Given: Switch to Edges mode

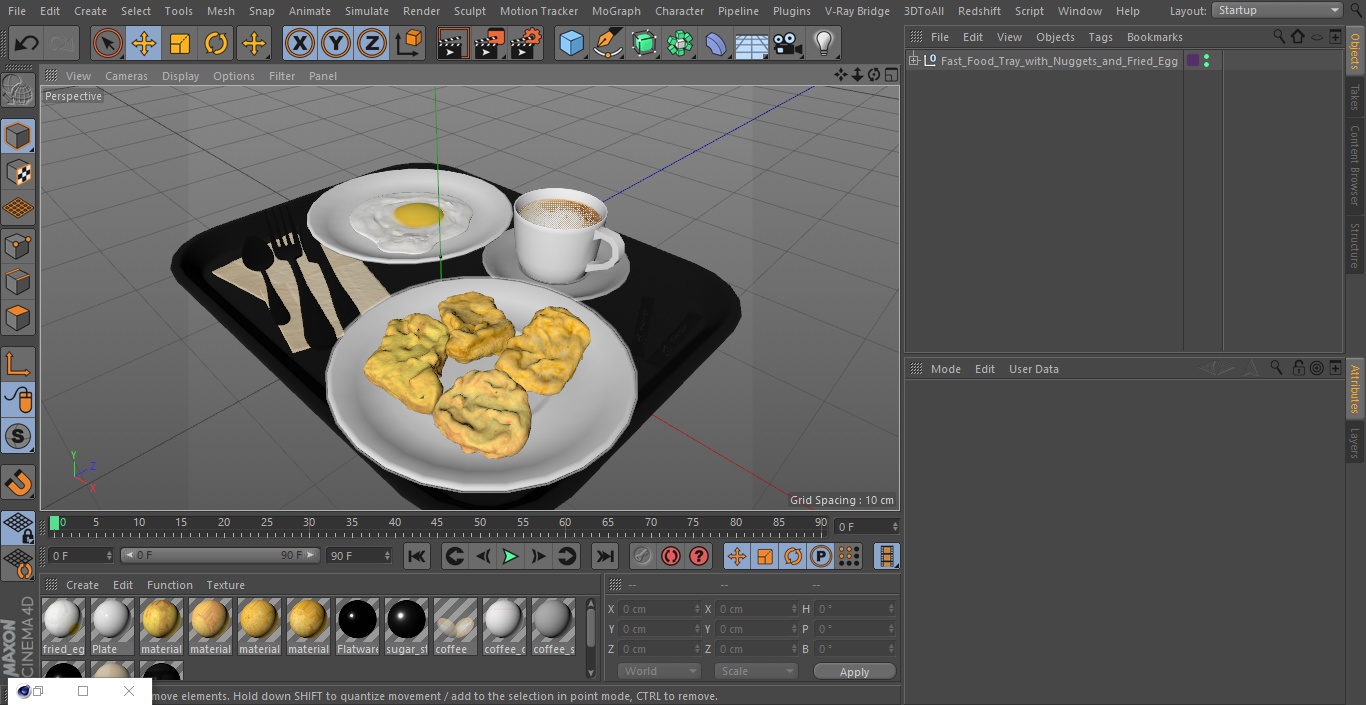Looking at the screenshot, I should coord(18,282).
